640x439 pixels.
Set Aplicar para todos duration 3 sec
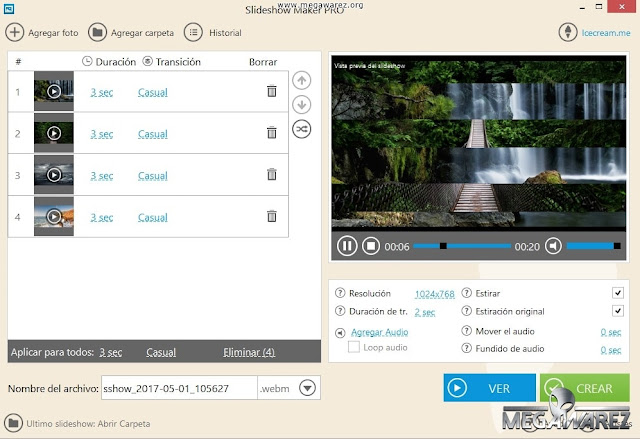pos(111,352)
